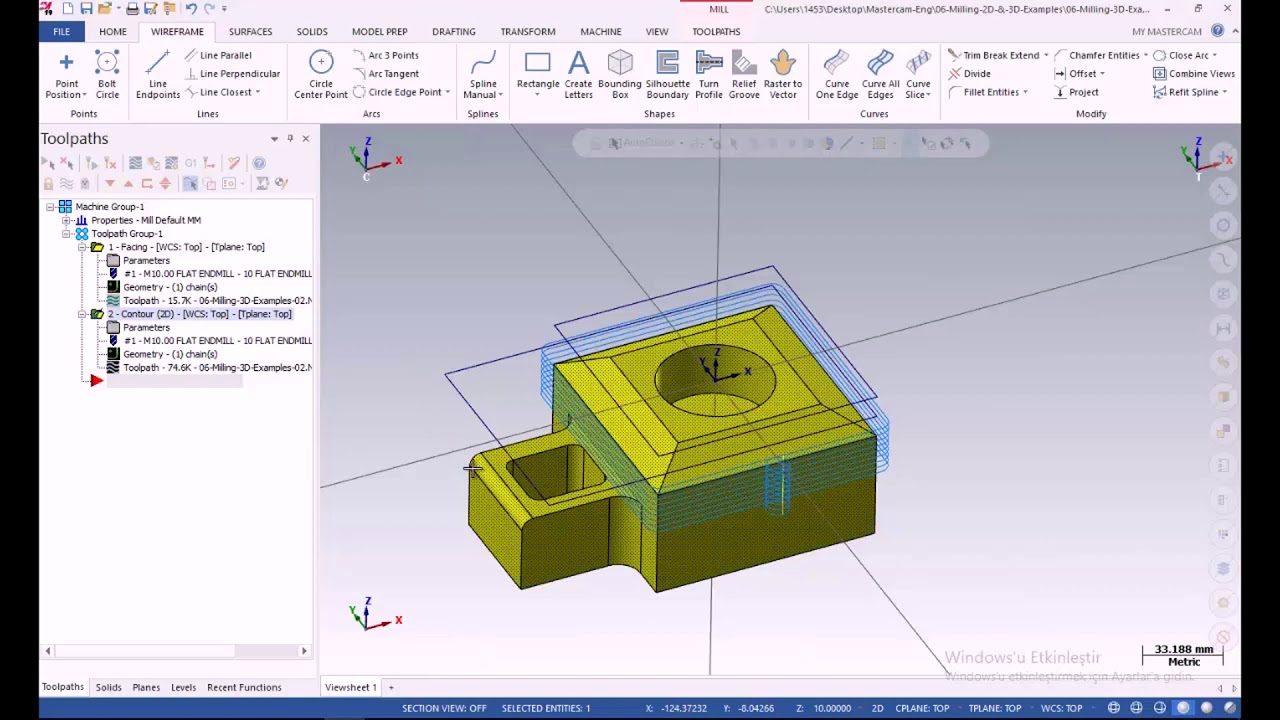Choose the Bolt Circle tool

tap(107, 75)
